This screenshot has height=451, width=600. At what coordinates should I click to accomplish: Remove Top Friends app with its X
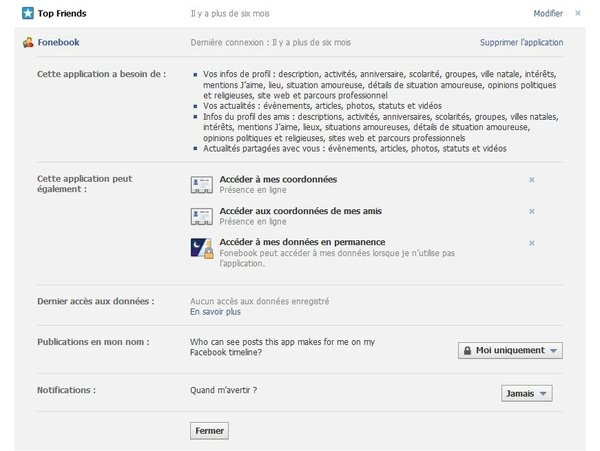point(578,13)
